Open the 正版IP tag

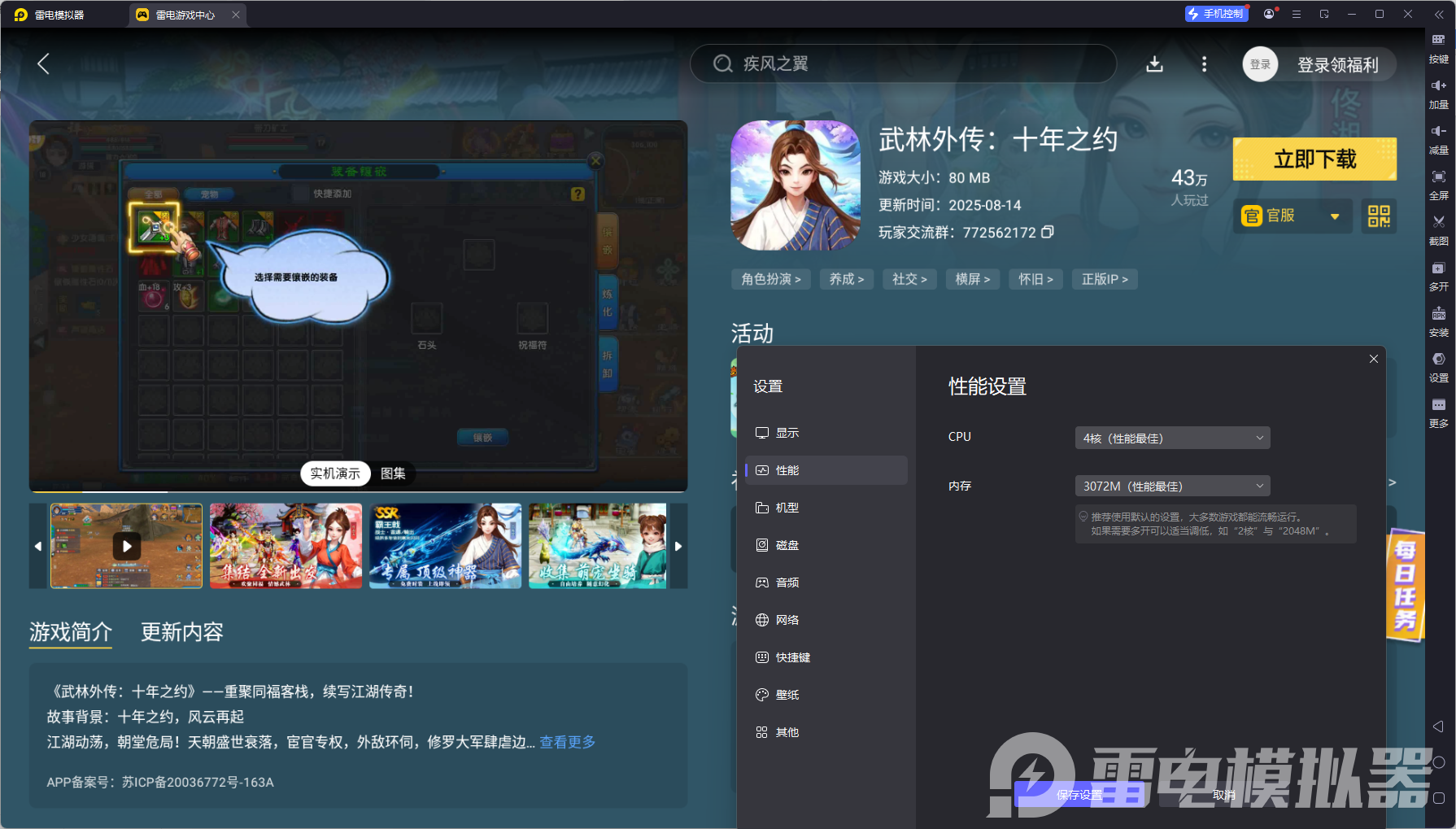pos(1105,279)
